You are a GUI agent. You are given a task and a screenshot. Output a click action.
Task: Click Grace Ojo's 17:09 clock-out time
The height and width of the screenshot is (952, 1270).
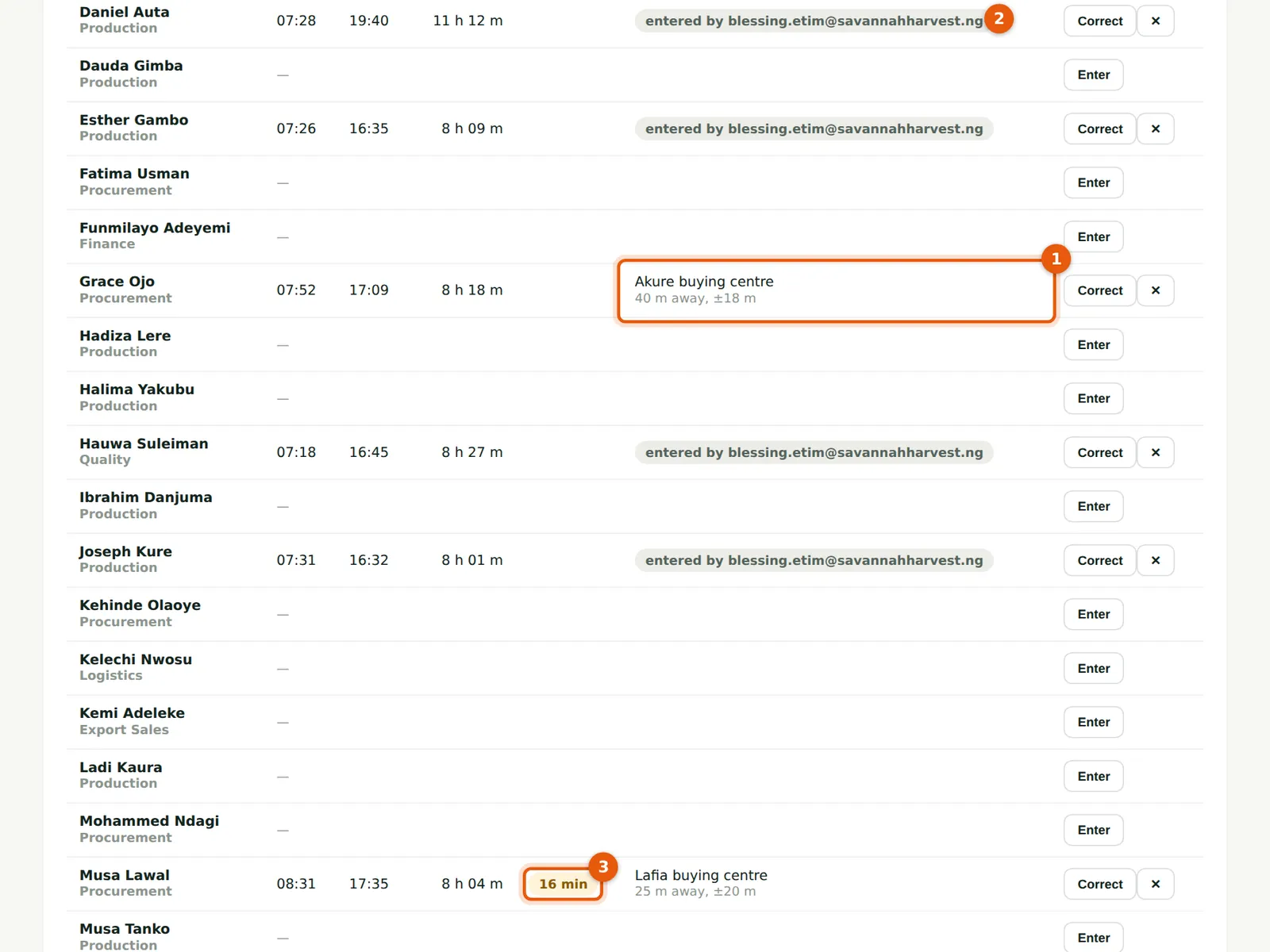coord(369,290)
